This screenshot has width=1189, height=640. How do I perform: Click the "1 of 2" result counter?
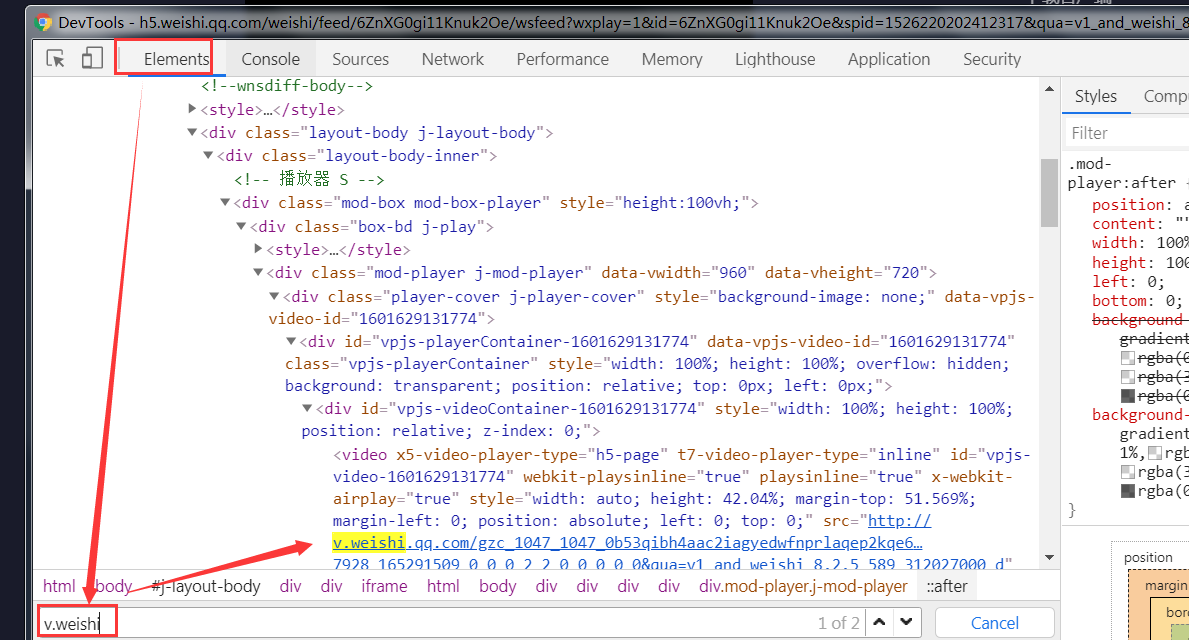pos(839,623)
